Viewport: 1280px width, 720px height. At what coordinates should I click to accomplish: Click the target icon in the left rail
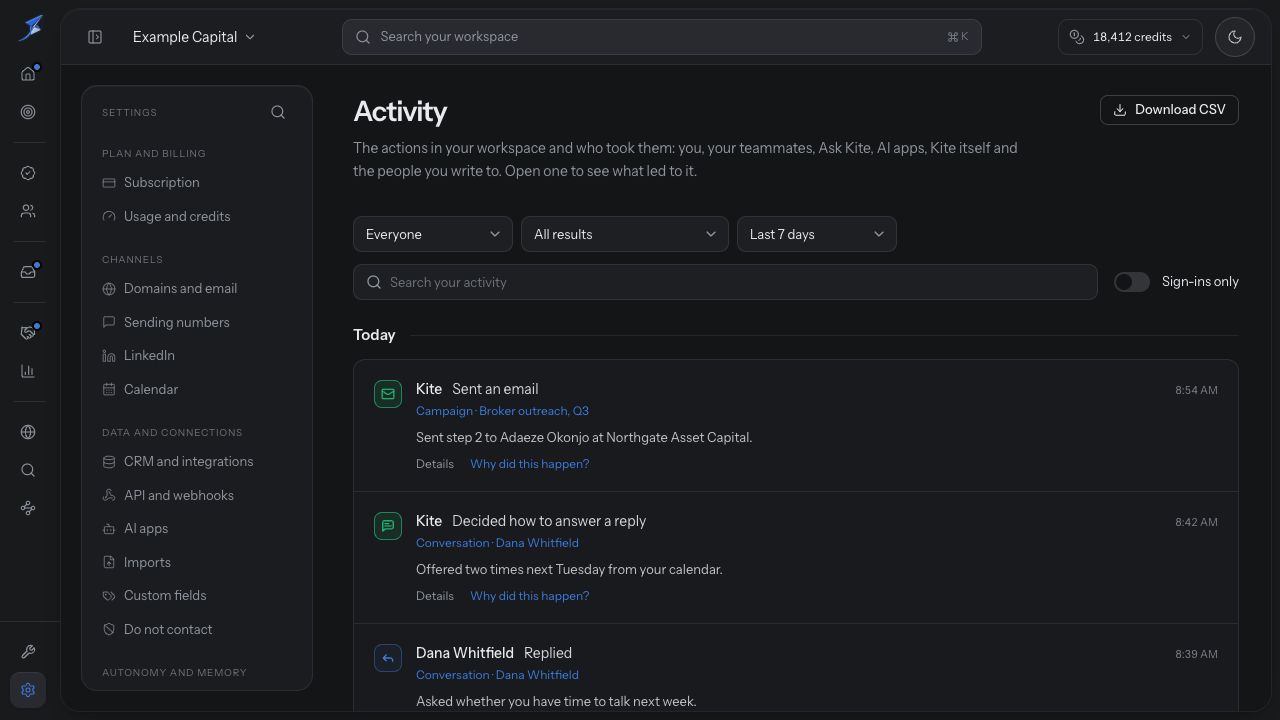click(28, 112)
